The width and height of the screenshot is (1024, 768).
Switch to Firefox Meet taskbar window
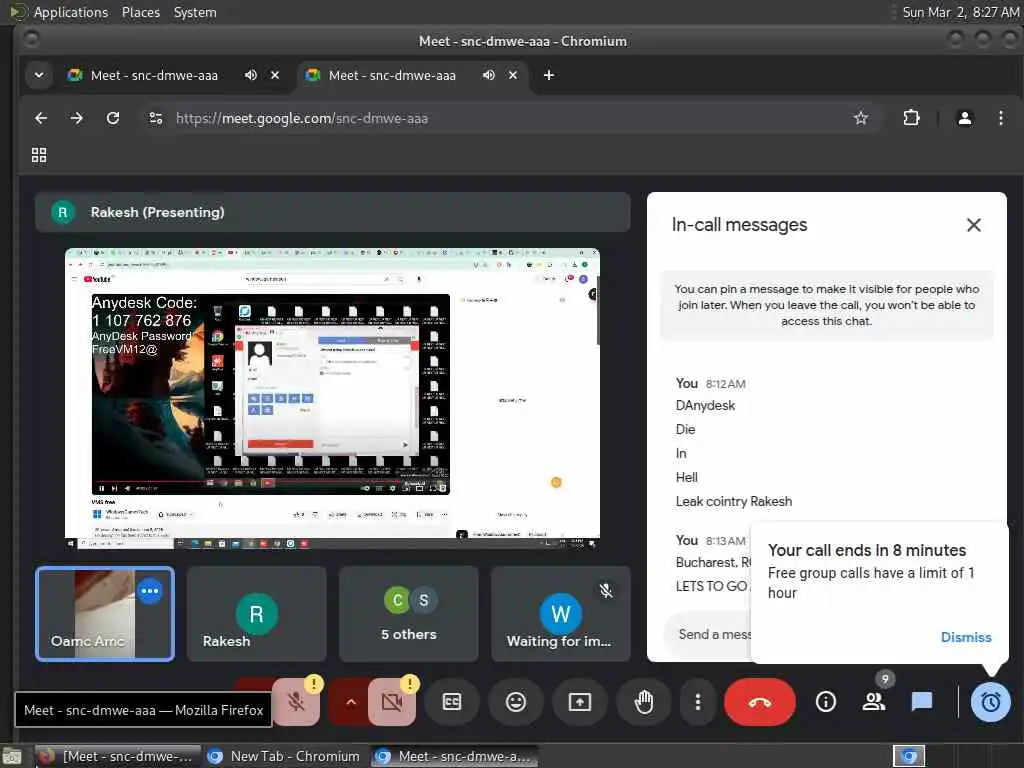[x=118, y=756]
